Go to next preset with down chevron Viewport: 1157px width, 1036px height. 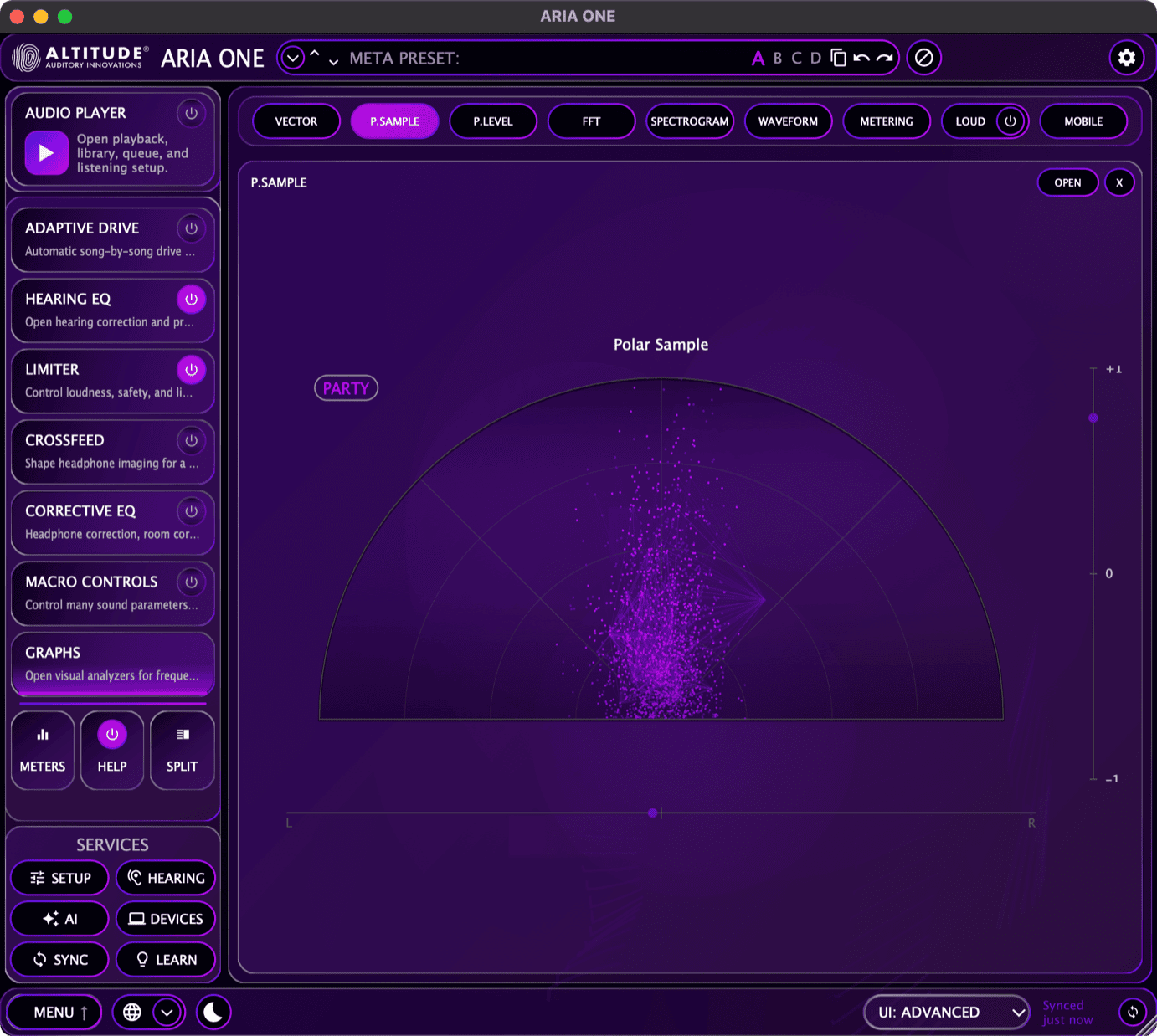(333, 62)
